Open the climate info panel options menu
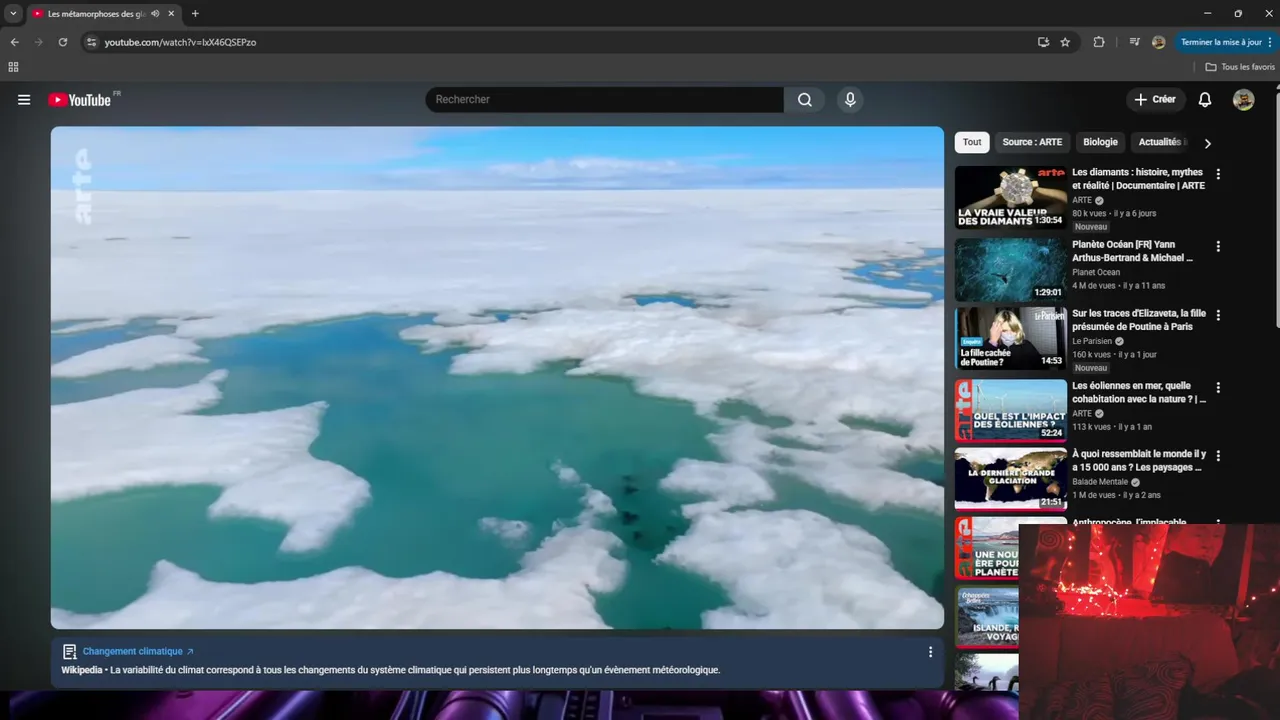 (930, 652)
